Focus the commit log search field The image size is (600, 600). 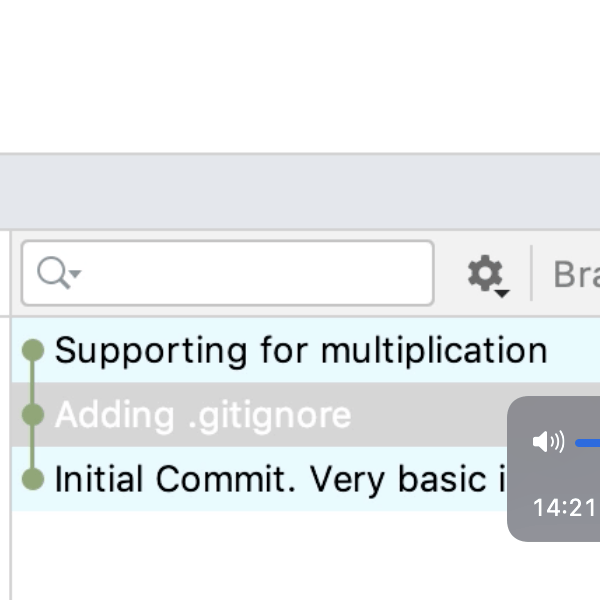250,272
